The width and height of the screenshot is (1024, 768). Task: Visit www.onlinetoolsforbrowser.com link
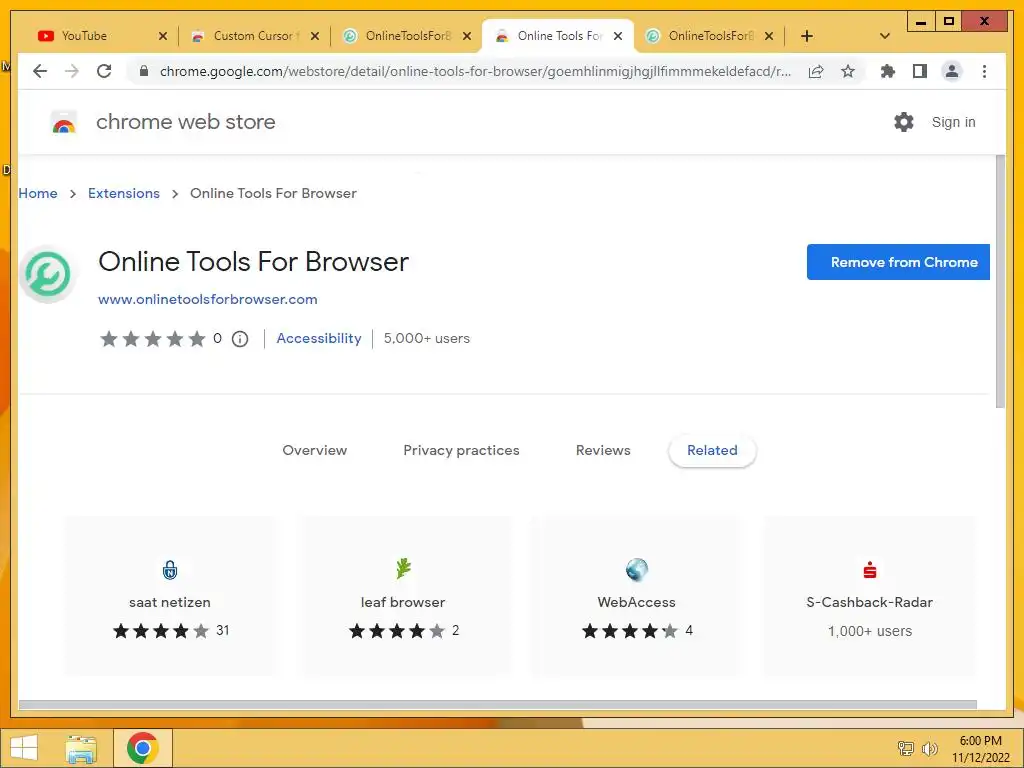[208, 299]
